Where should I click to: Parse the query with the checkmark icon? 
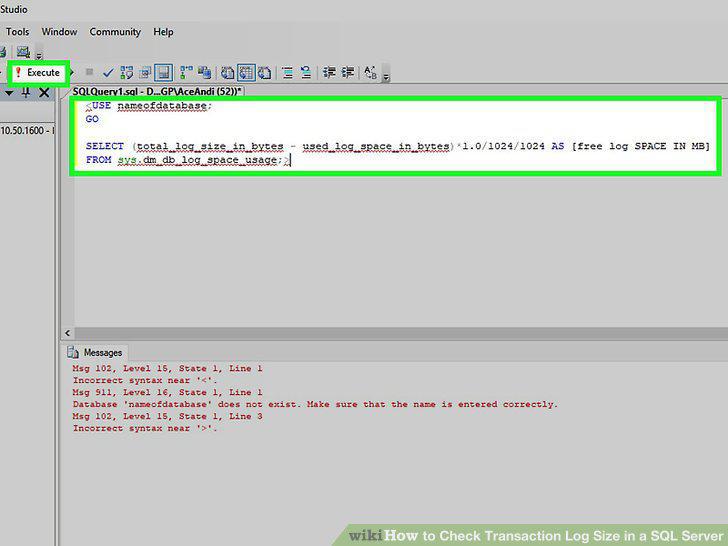pyautogui.click(x=108, y=73)
